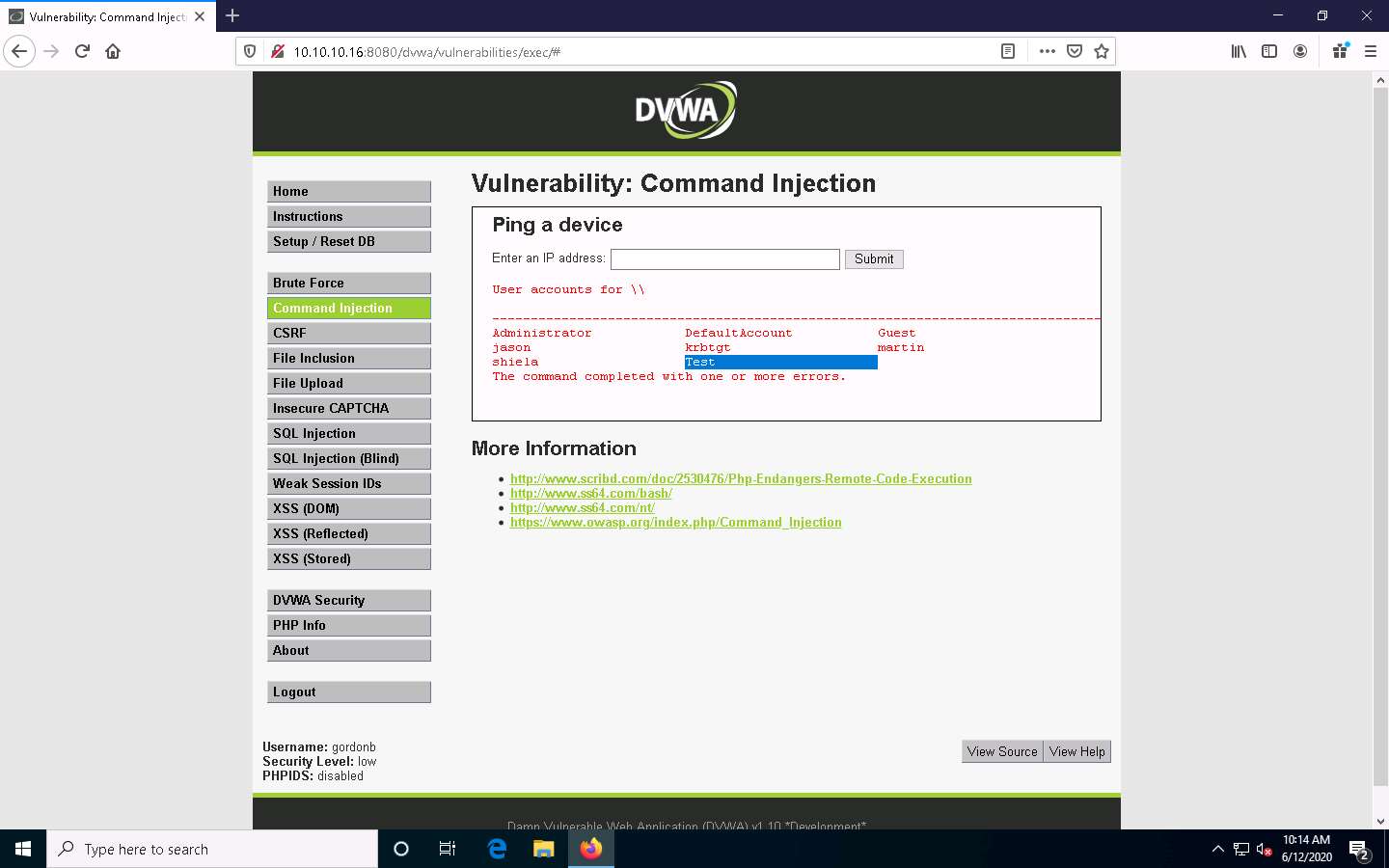Open the browser home page icon

coord(112,51)
